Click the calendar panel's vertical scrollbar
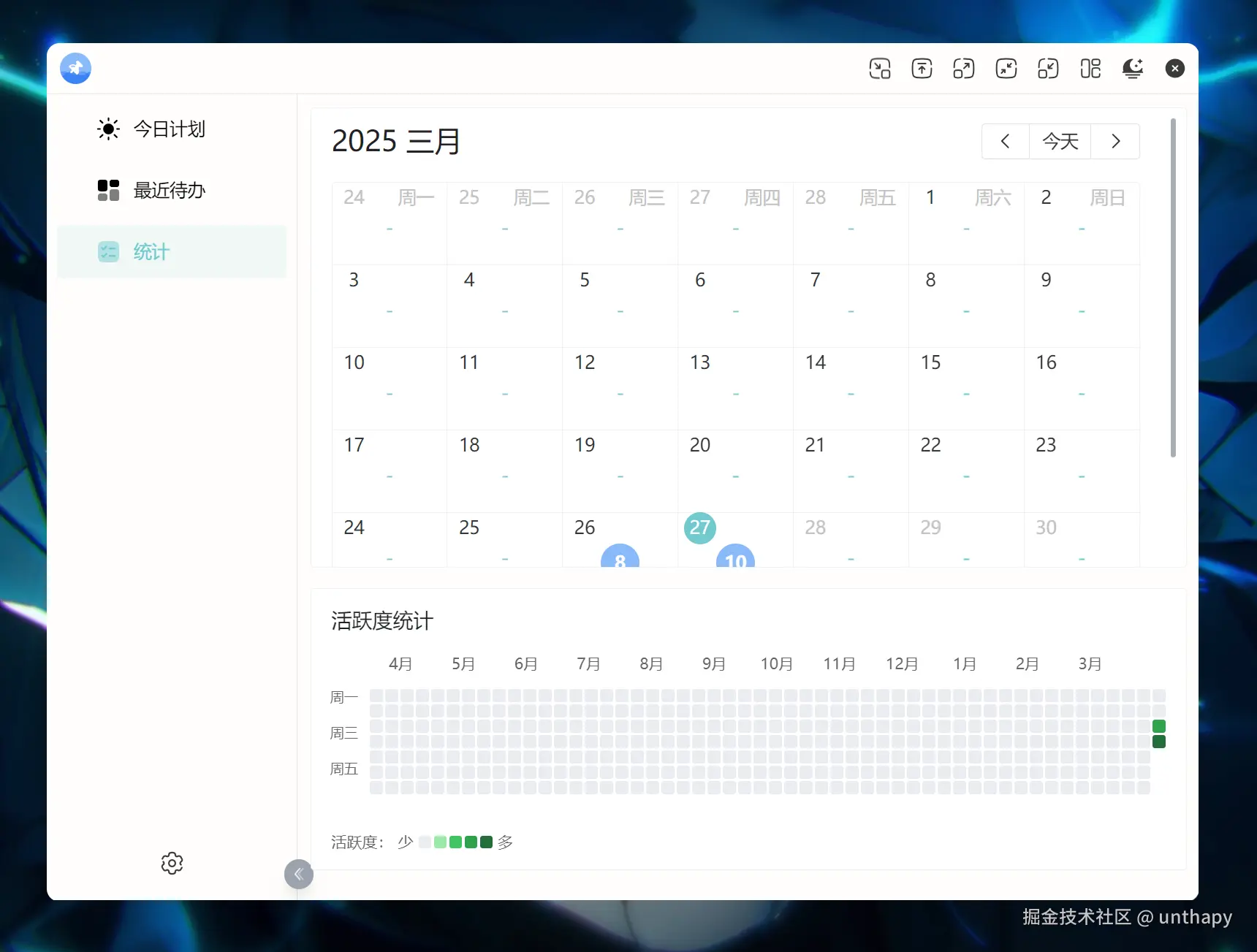 tap(1173, 288)
